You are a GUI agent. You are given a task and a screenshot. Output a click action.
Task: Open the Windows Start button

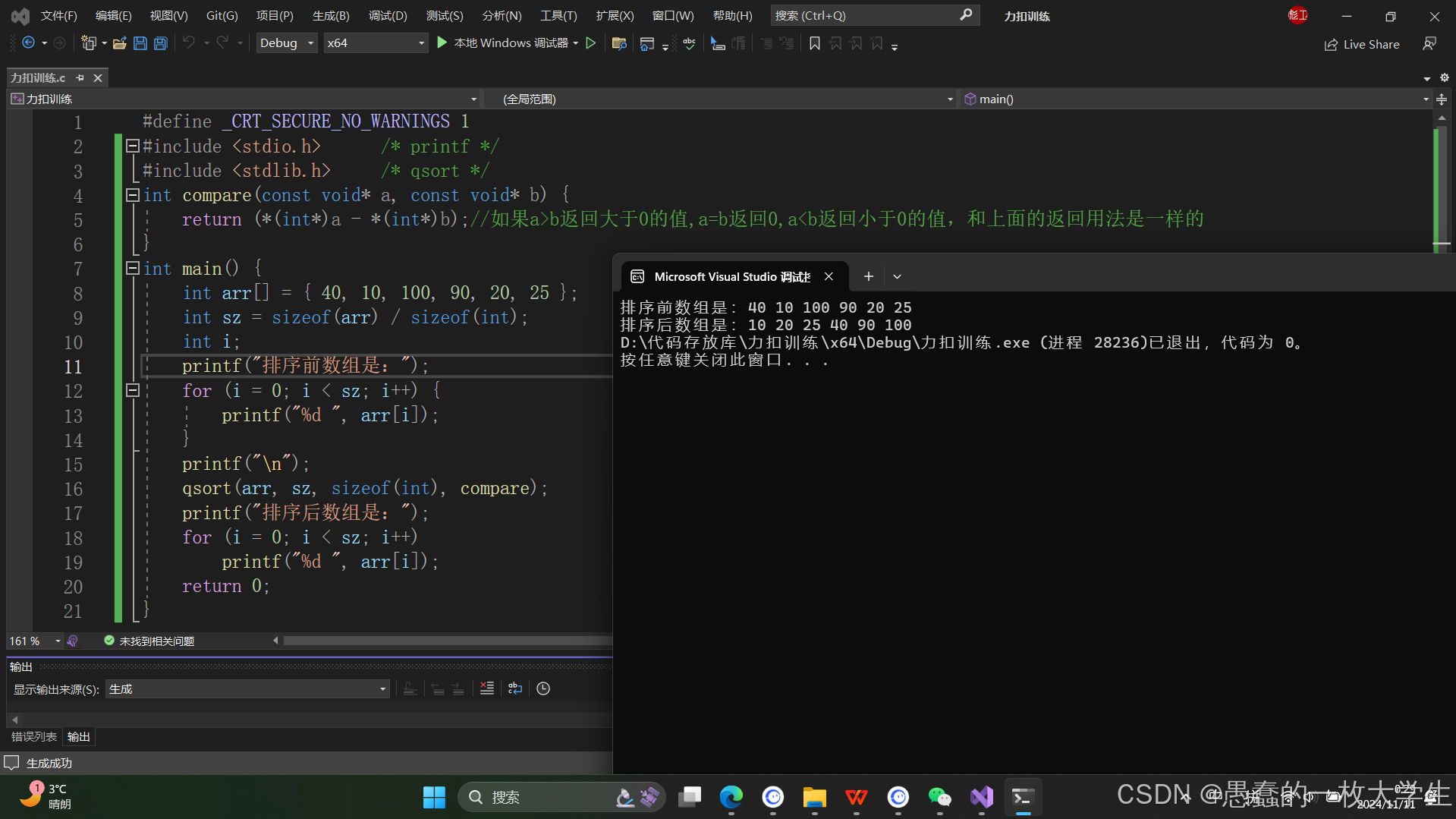pyautogui.click(x=434, y=797)
